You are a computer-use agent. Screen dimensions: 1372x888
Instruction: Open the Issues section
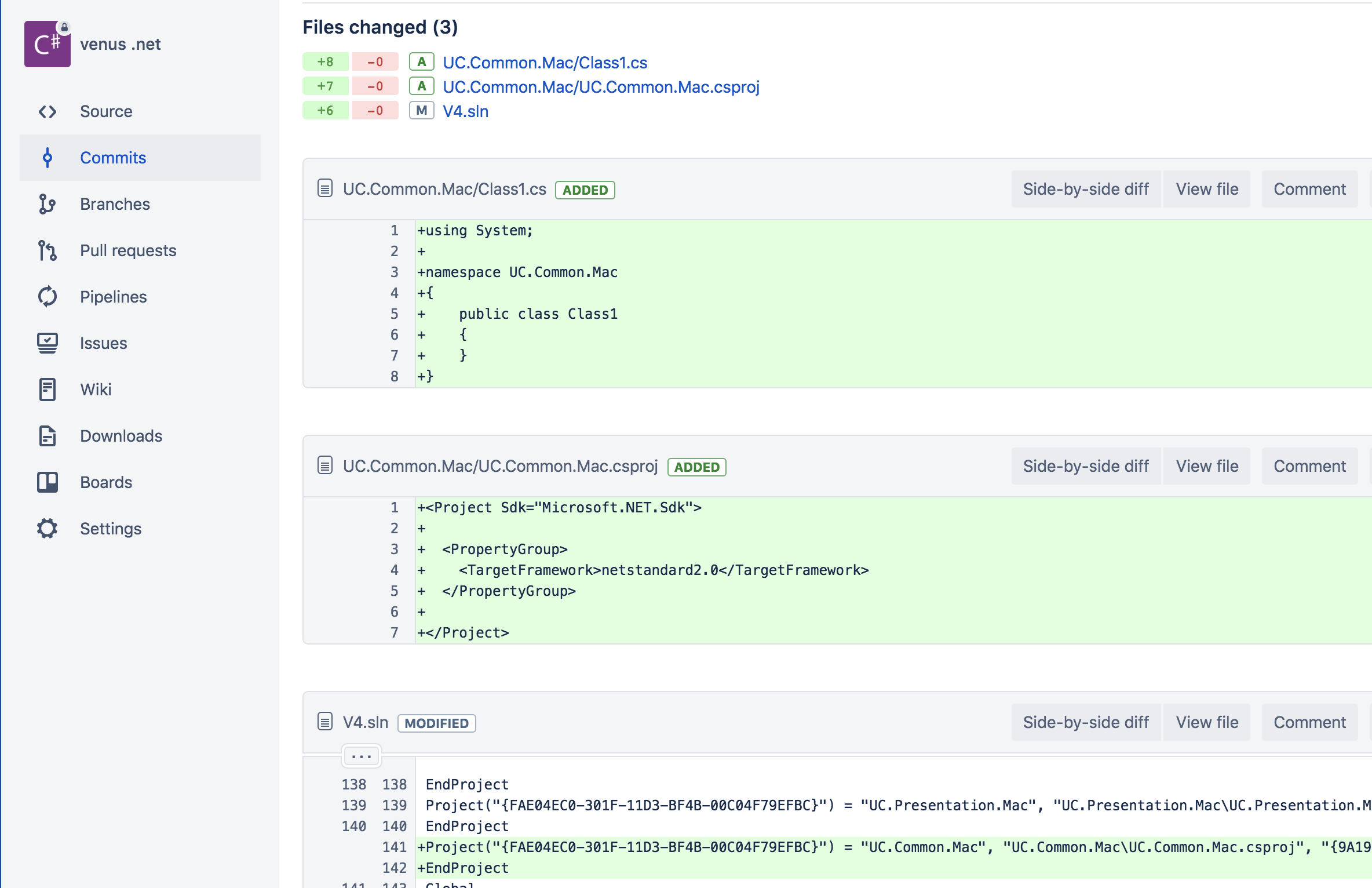(x=140, y=343)
